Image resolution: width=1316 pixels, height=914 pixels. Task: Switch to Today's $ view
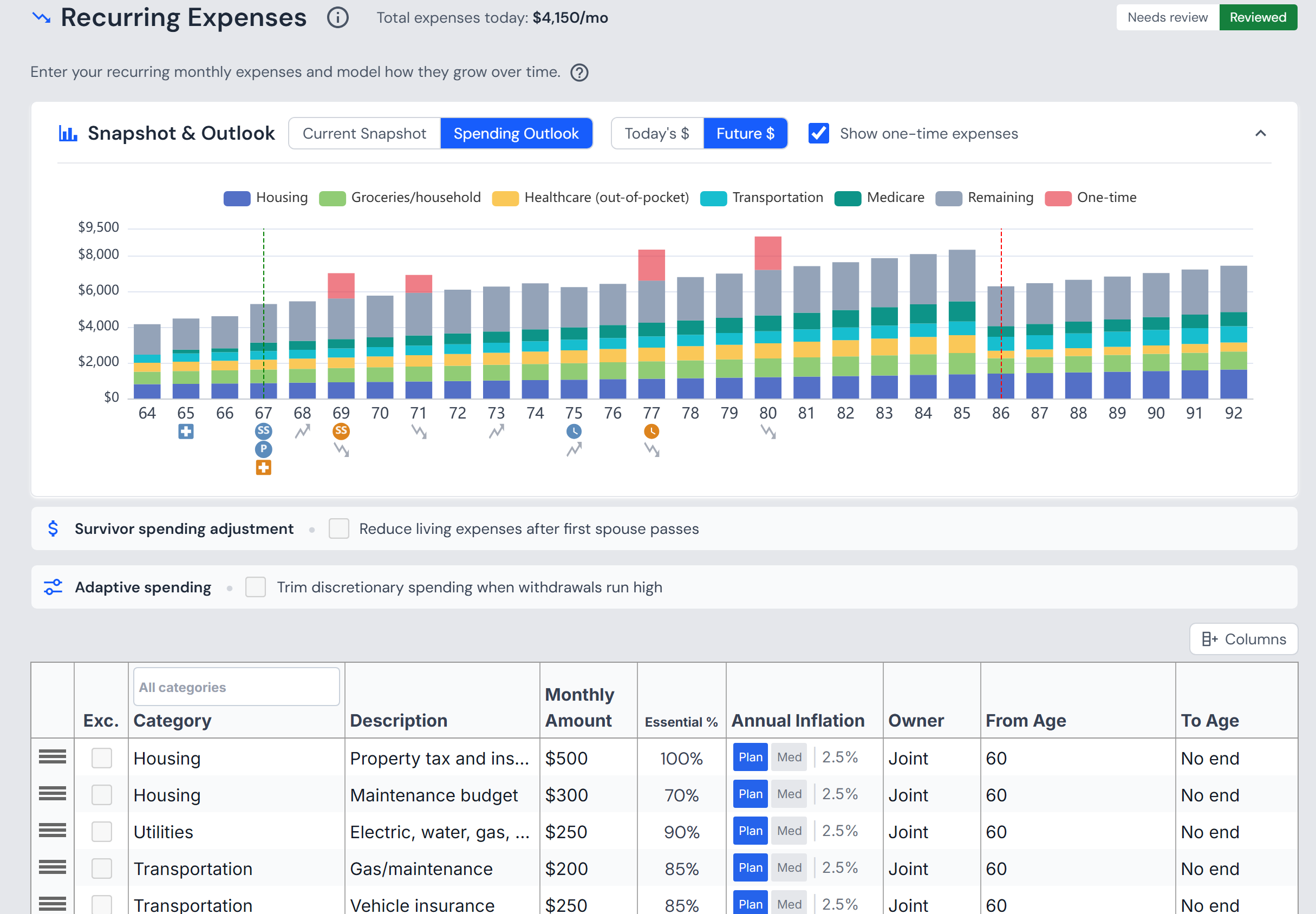pos(657,133)
